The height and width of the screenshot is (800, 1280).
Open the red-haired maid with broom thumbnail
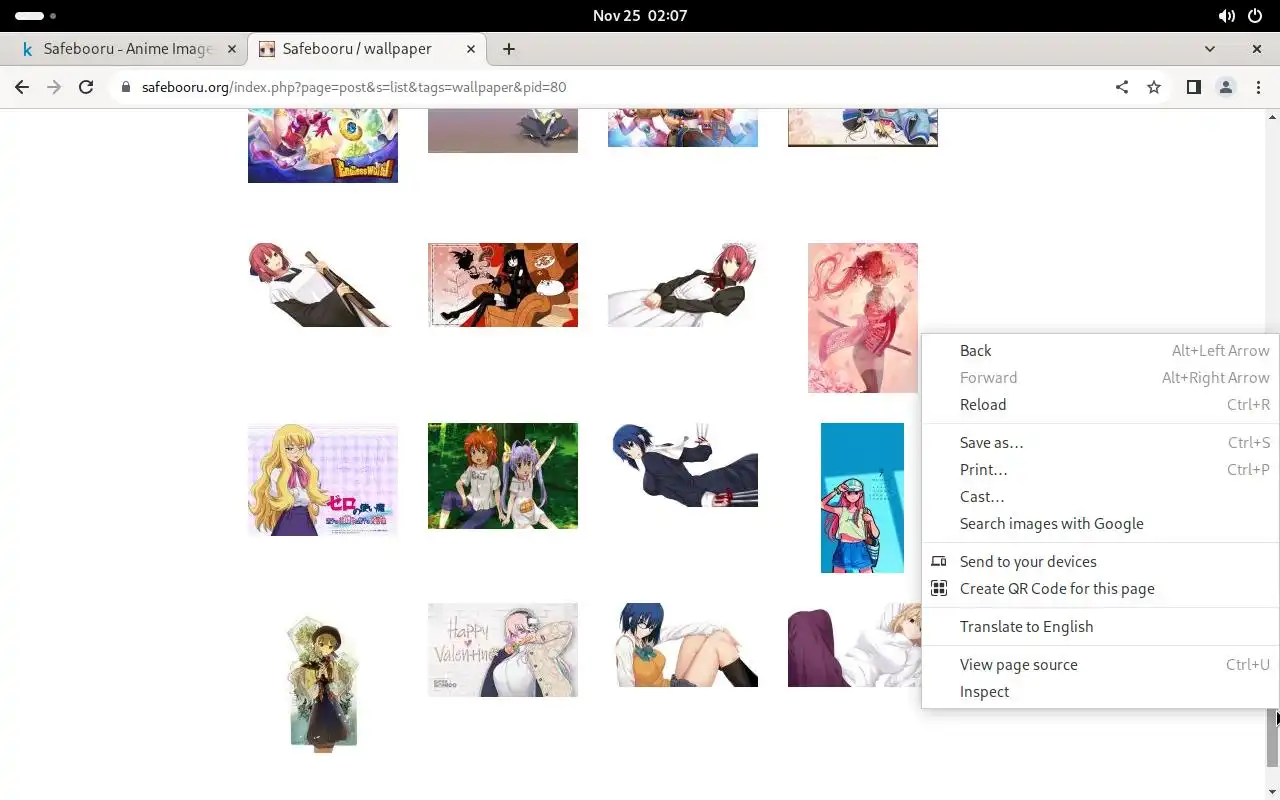(x=323, y=285)
